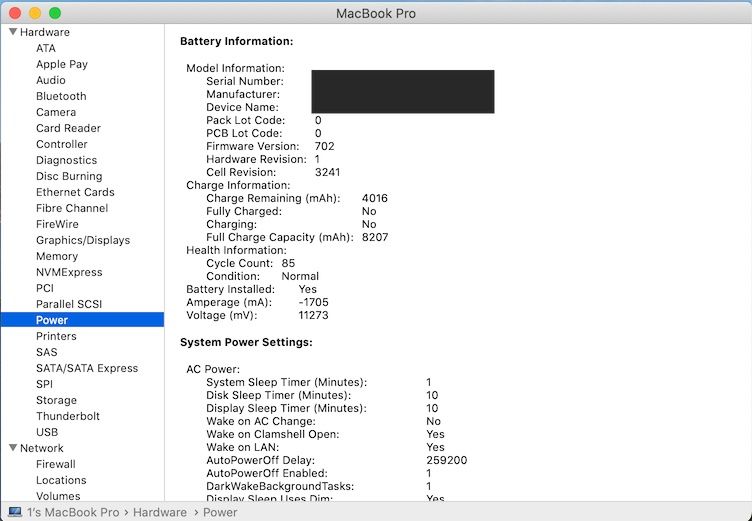The image size is (752, 521).
Task: Select ATA in the sidebar
Action: click(x=46, y=48)
